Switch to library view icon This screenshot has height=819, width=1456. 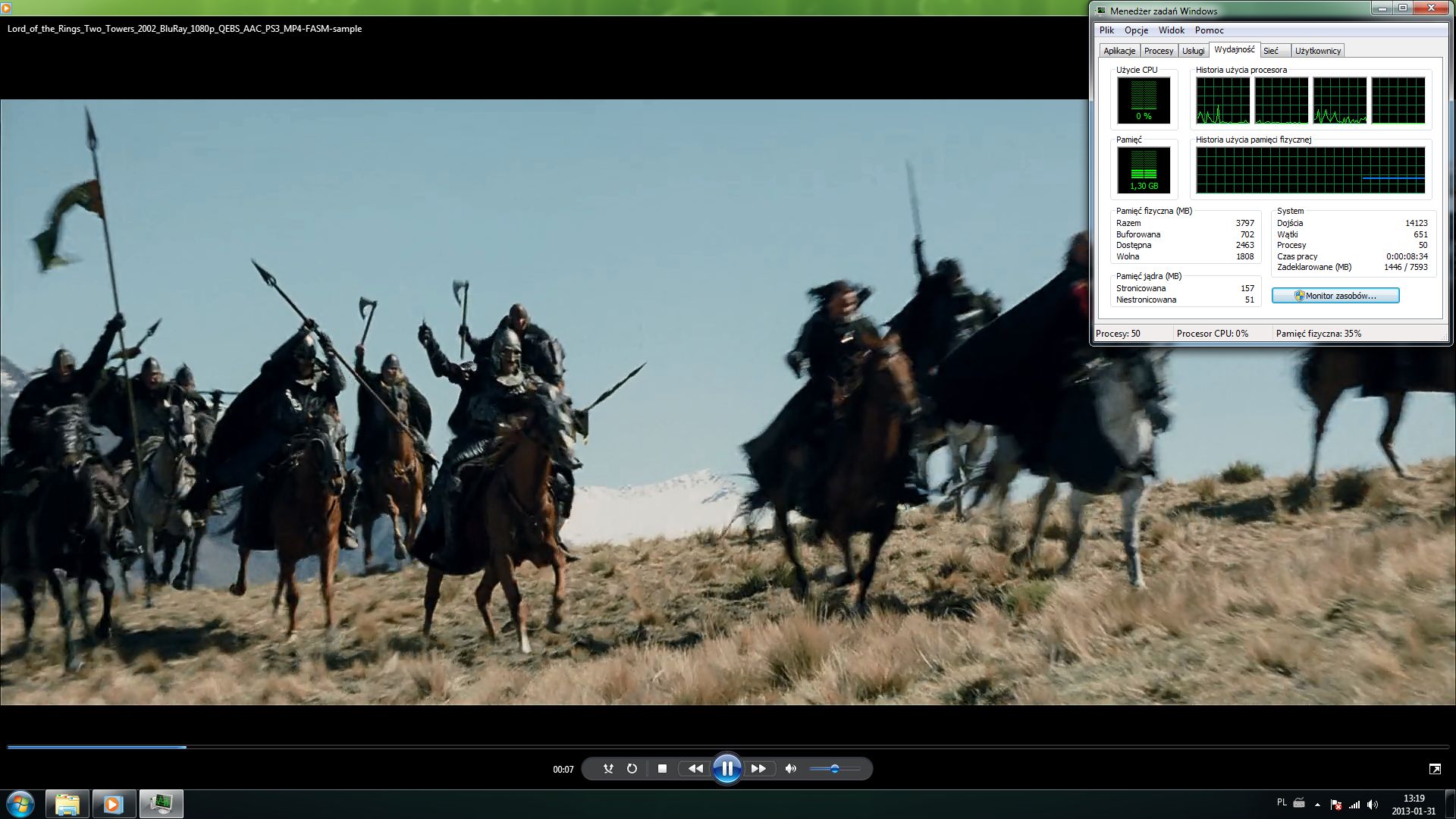tap(1435, 769)
